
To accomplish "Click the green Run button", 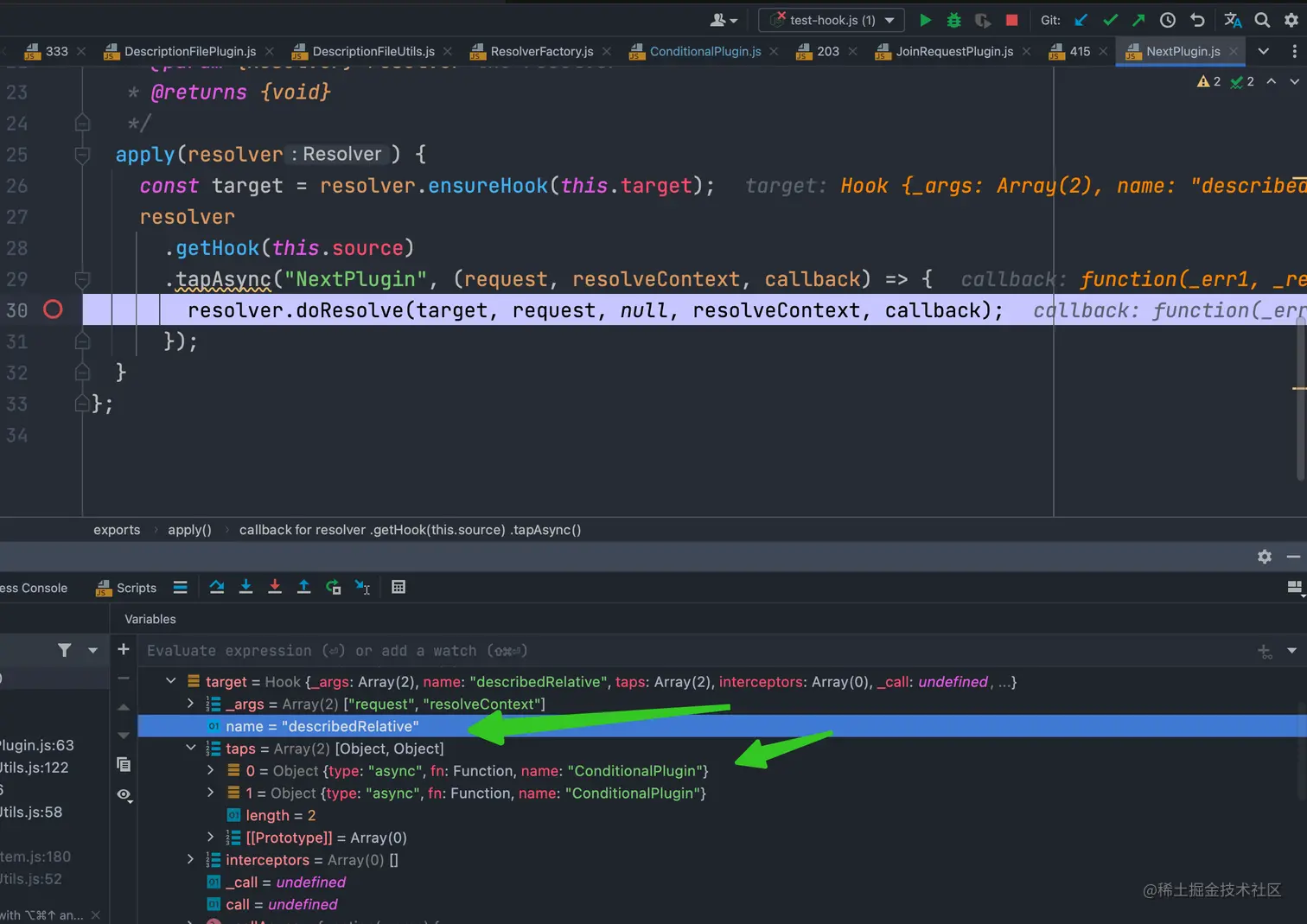I will tap(925, 20).
